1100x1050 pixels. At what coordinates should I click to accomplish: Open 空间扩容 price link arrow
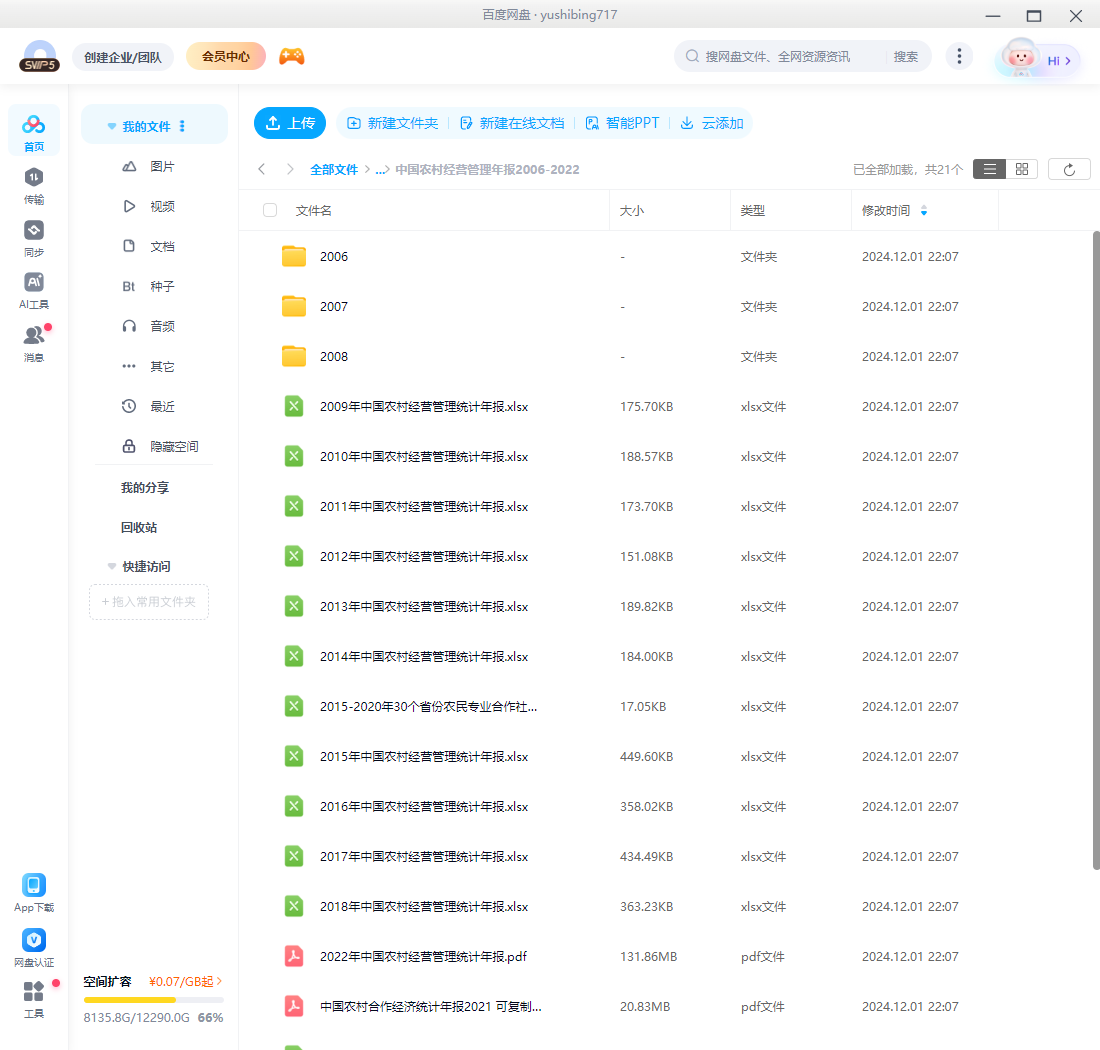point(219,981)
